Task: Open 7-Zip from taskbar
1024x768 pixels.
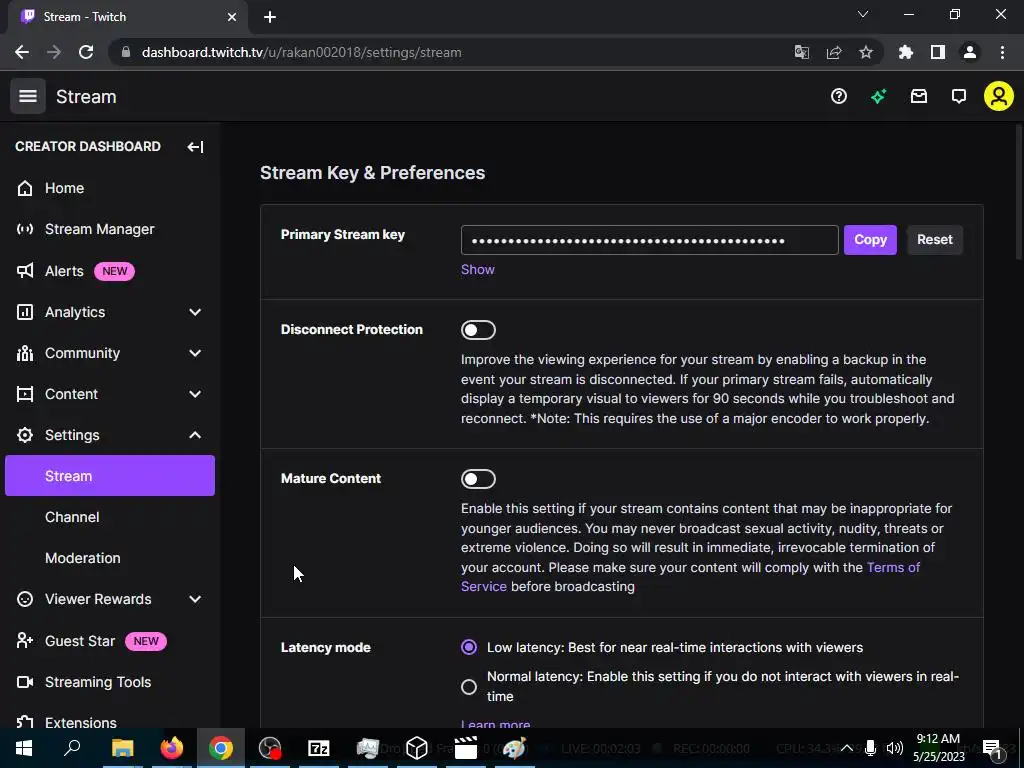Action: [x=318, y=748]
